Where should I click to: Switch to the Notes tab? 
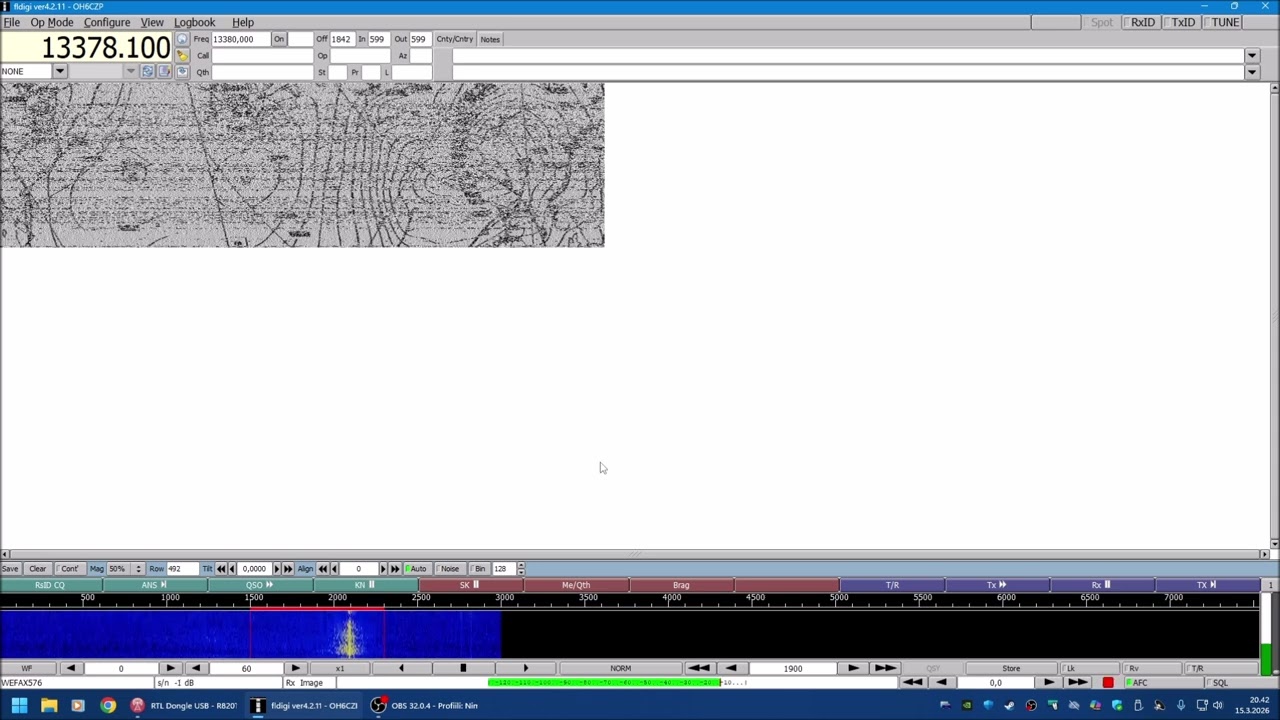pyautogui.click(x=490, y=39)
